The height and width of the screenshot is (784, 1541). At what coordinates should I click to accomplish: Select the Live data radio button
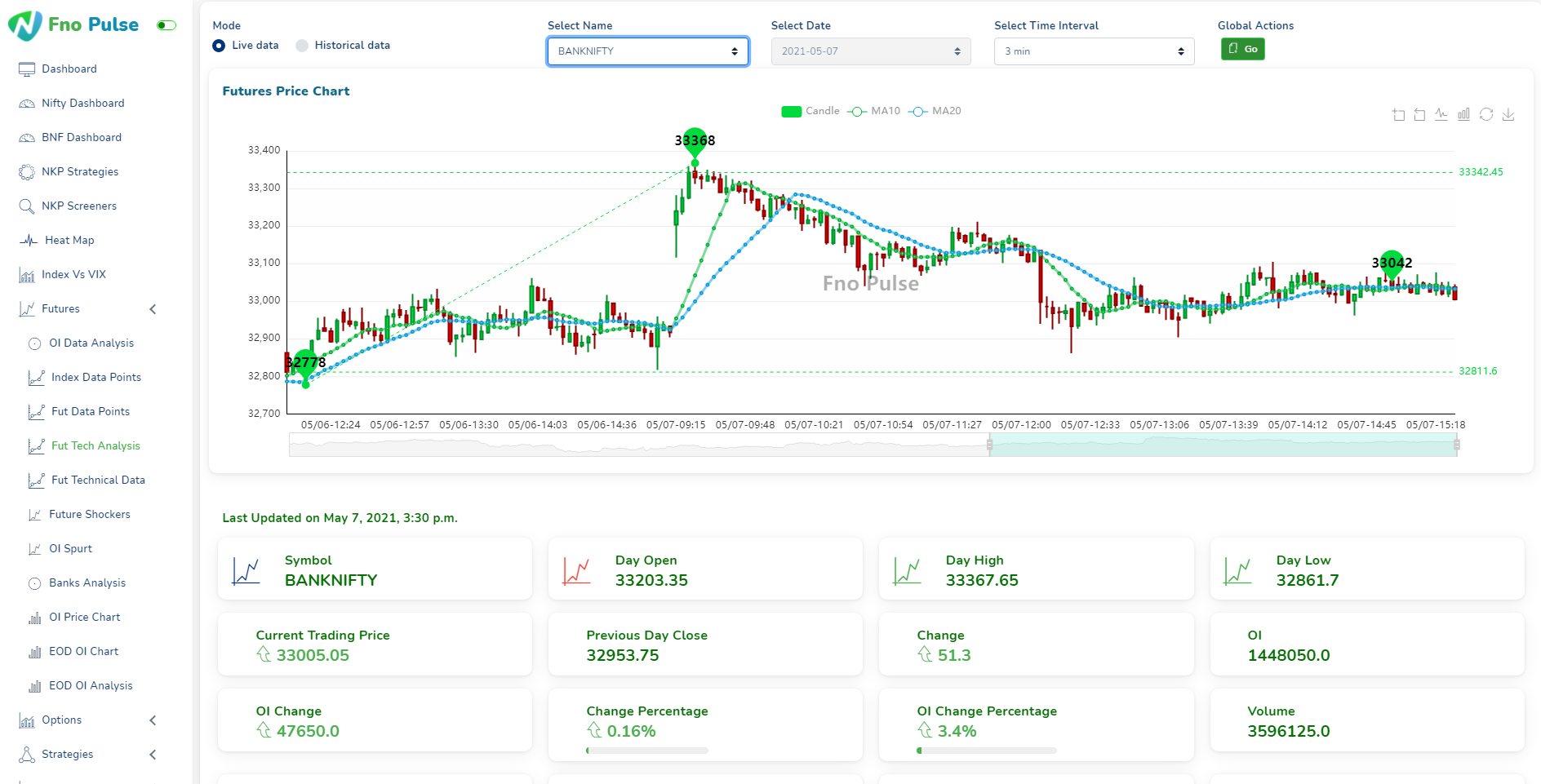click(x=219, y=46)
